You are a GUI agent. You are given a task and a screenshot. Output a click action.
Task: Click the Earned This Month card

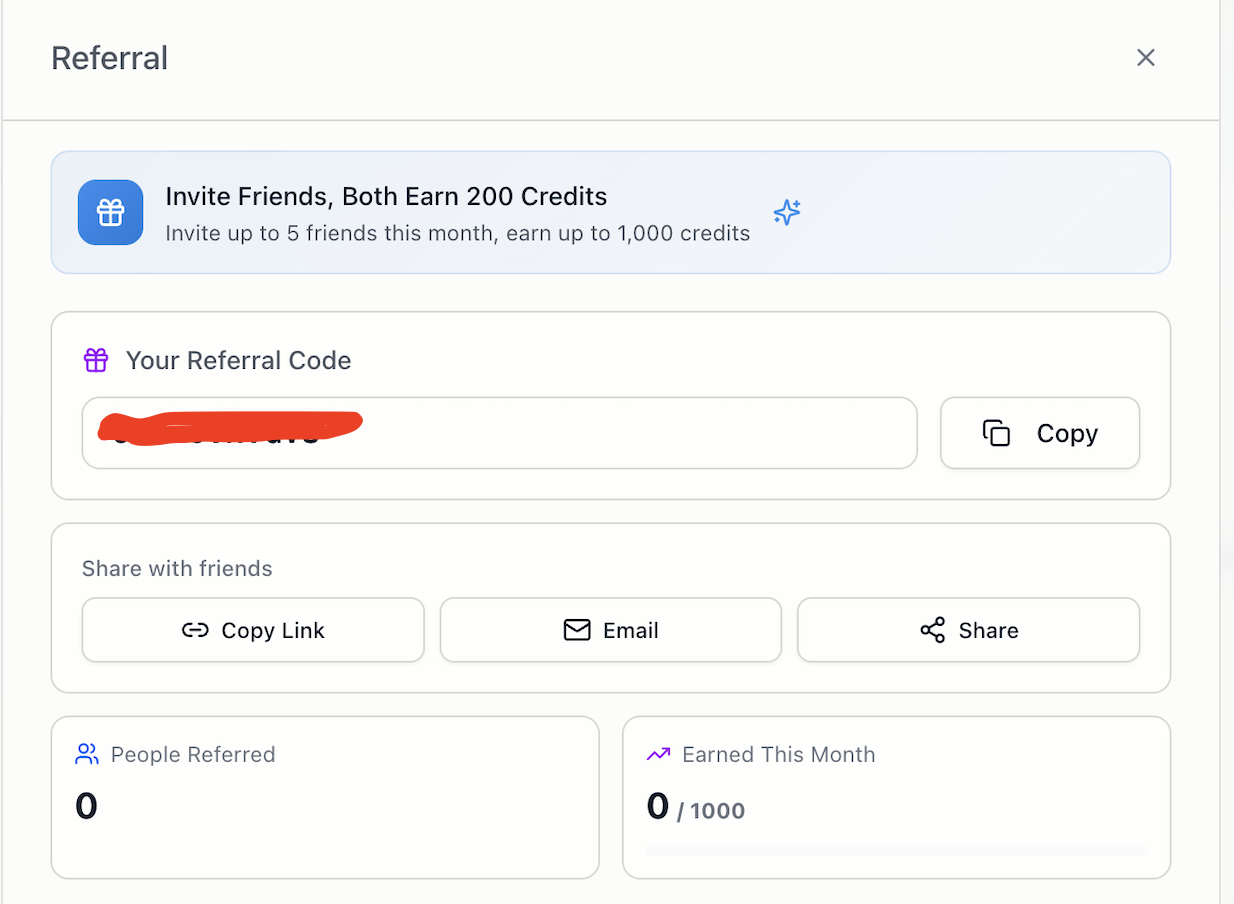click(x=896, y=797)
